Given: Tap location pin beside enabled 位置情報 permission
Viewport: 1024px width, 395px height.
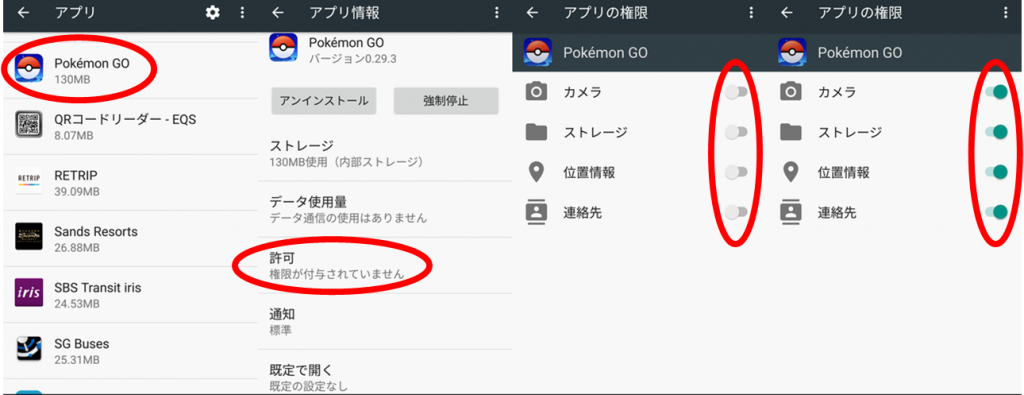Looking at the screenshot, I should 791,172.
